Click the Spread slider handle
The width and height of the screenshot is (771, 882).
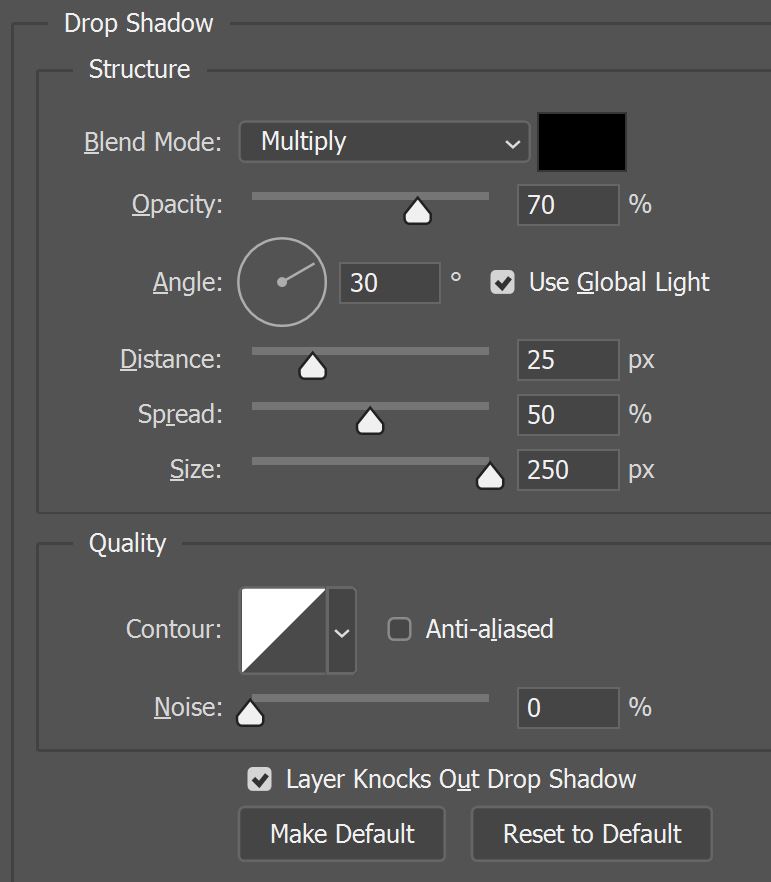click(x=370, y=421)
